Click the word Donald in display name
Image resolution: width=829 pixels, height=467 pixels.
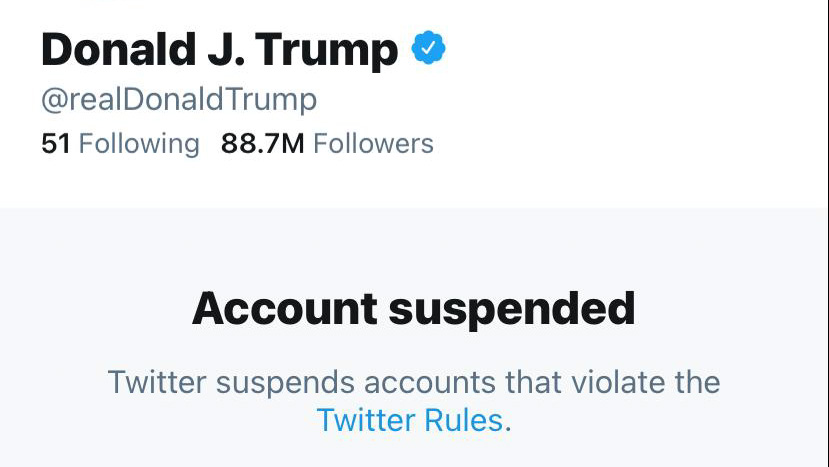tap(119, 49)
